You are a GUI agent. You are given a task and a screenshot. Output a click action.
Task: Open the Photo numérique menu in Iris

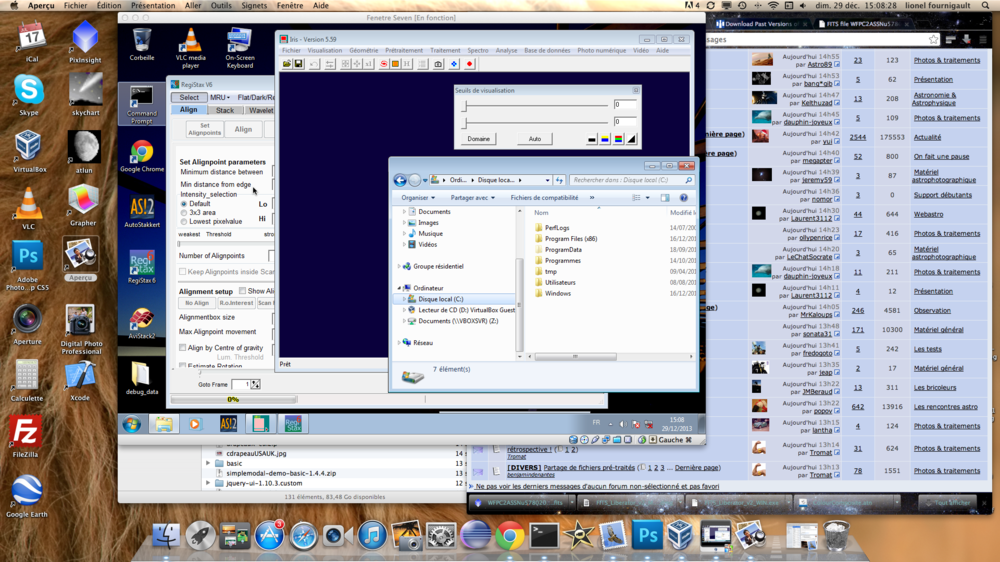(x=601, y=50)
